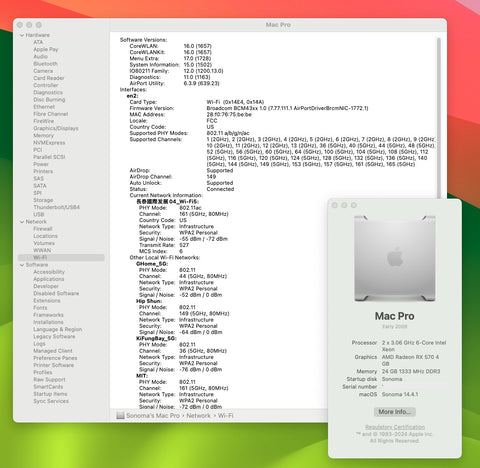Select Extensions under Software

[x=47, y=300]
